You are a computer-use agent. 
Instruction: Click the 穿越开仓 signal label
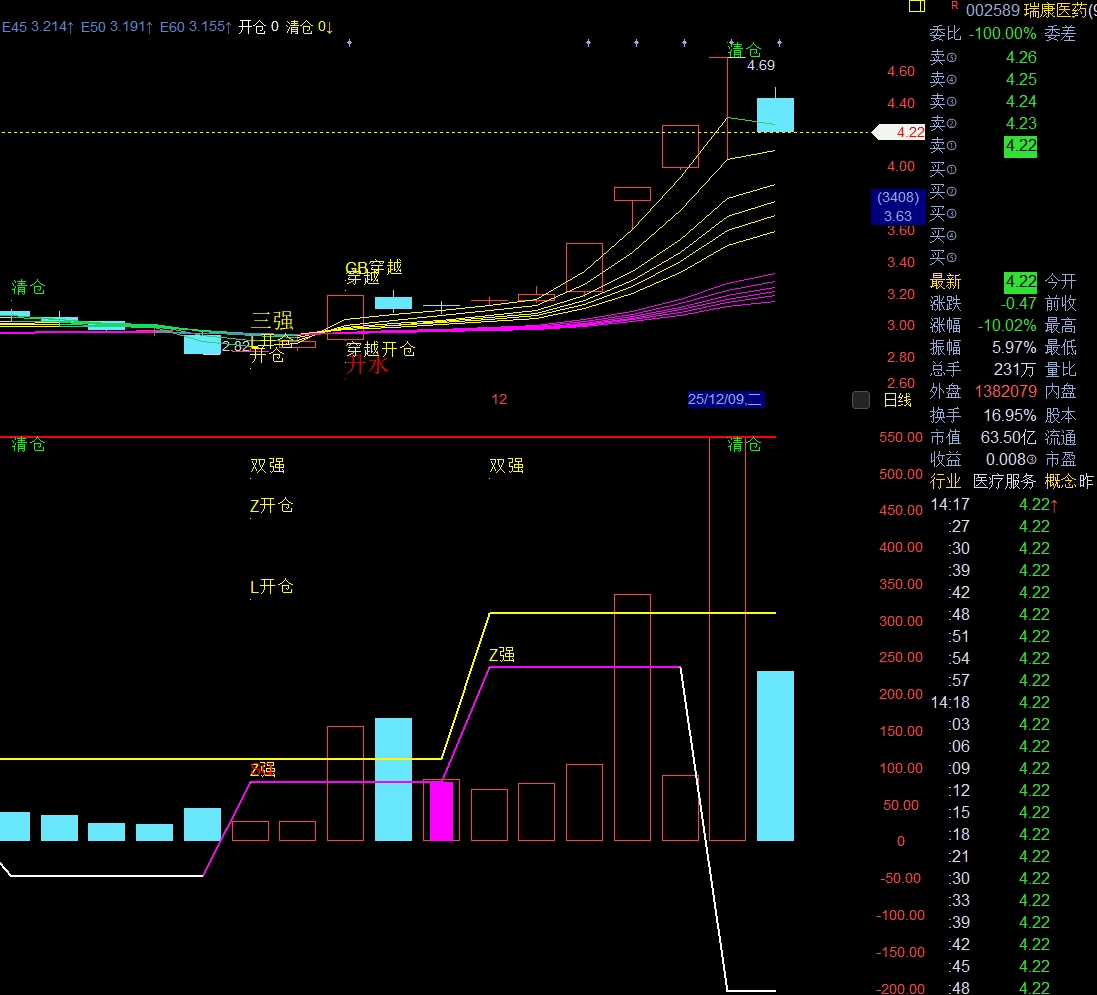[x=381, y=348]
